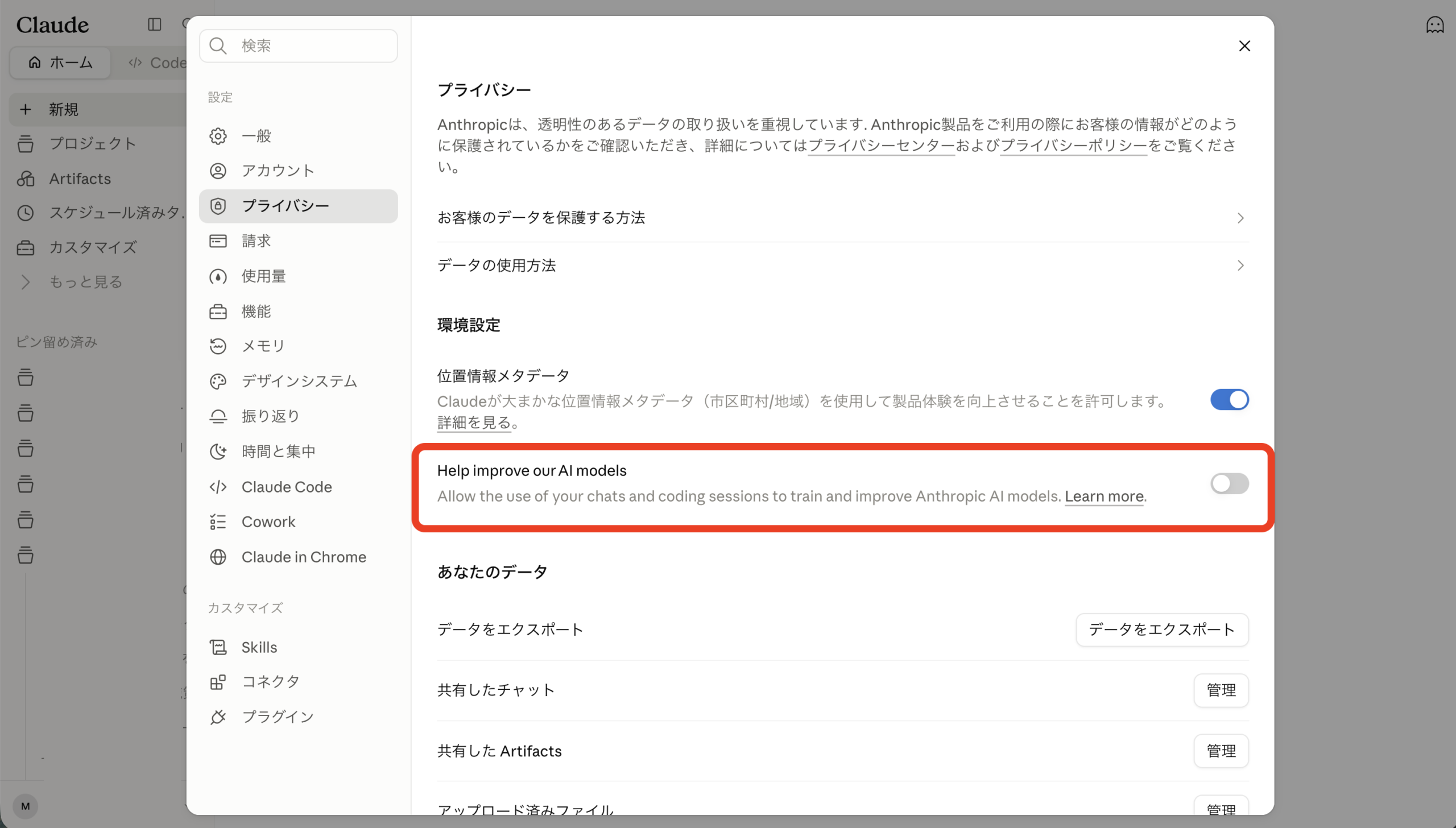Open プロジェクト in main sidebar

pos(98,144)
